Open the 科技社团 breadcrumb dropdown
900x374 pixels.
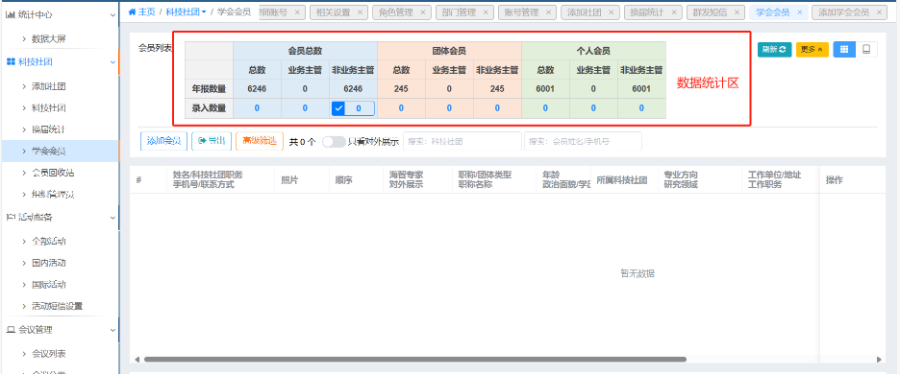(x=187, y=11)
